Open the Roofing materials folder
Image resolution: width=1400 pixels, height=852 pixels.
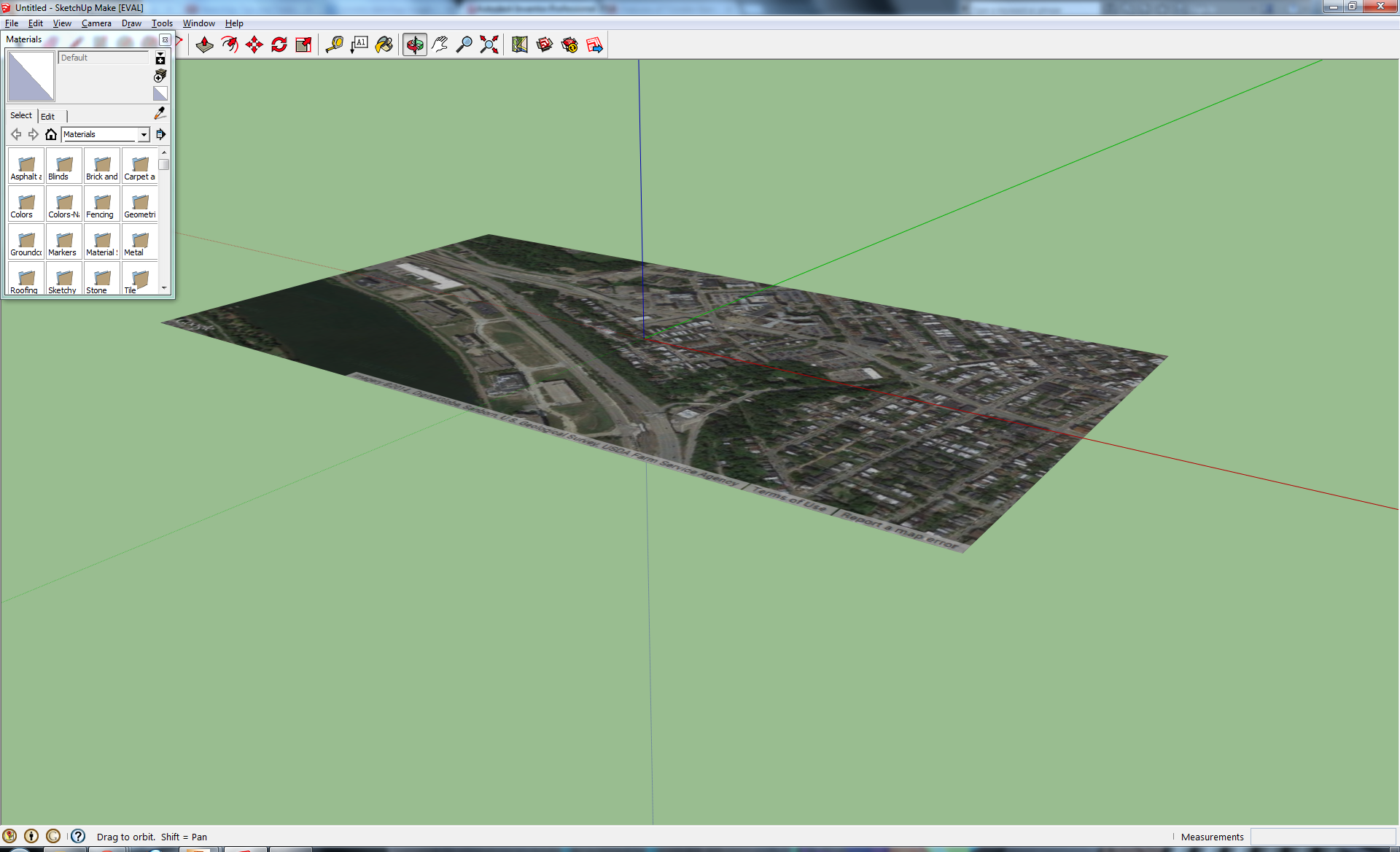point(26,279)
